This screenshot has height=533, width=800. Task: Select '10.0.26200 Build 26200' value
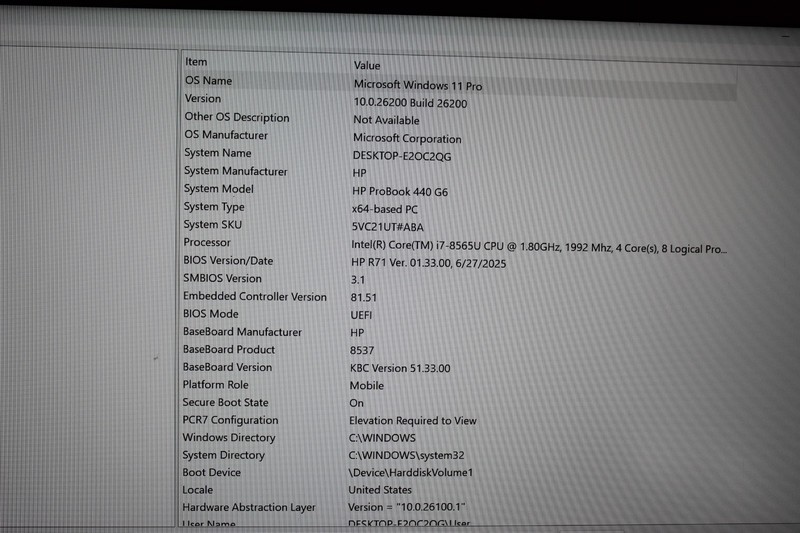click(x=410, y=103)
